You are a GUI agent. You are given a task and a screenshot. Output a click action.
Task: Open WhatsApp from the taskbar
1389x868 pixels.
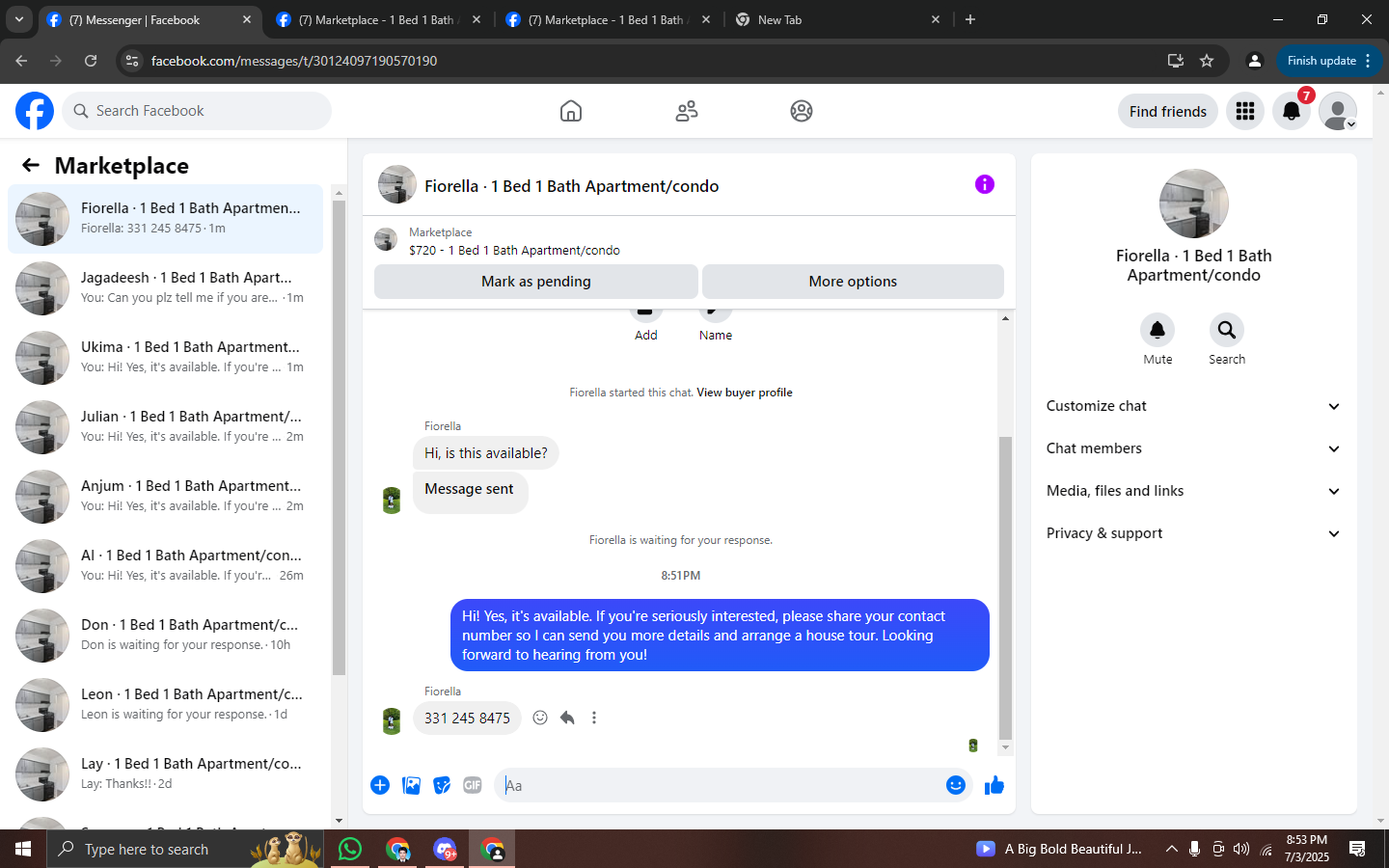point(350,849)
